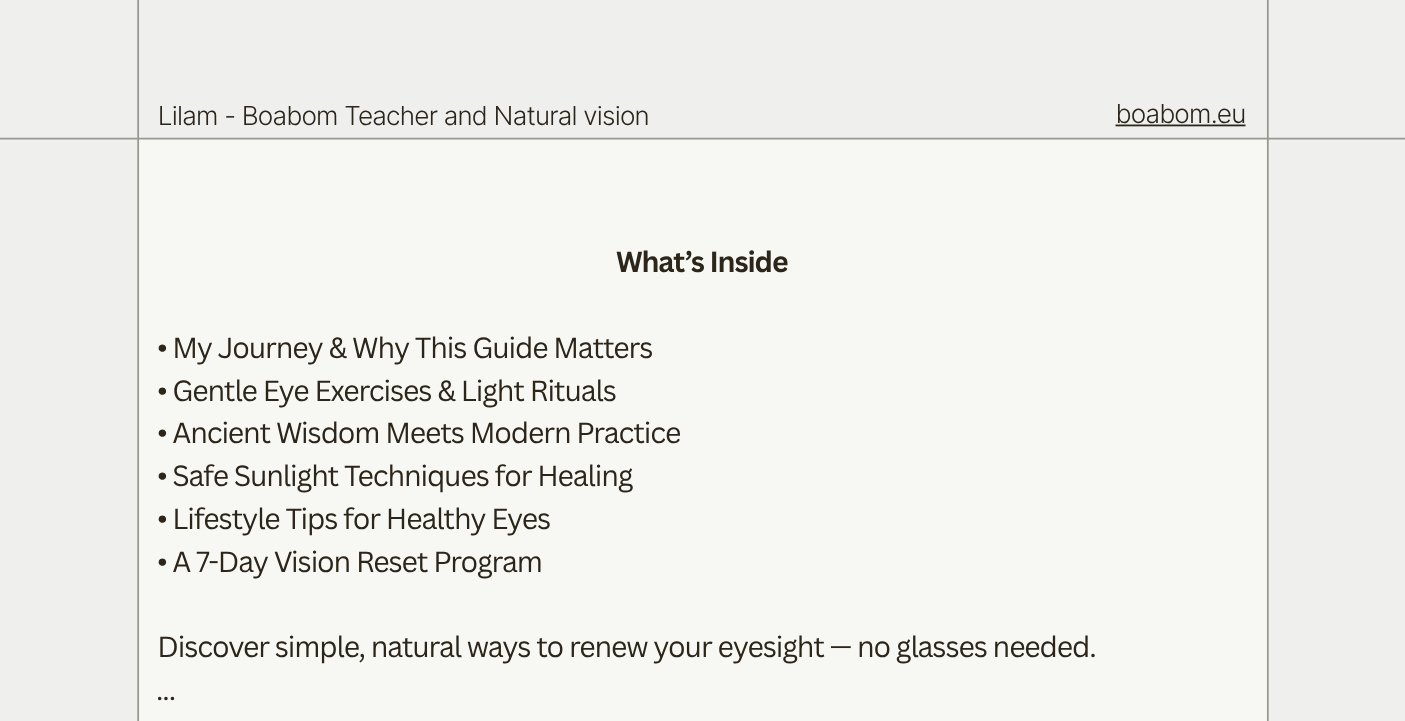Click "Ancient Wisdom Meets Modern Practice" line
The height and width of the screenshot is (721, 1405).
pos(419,433)
